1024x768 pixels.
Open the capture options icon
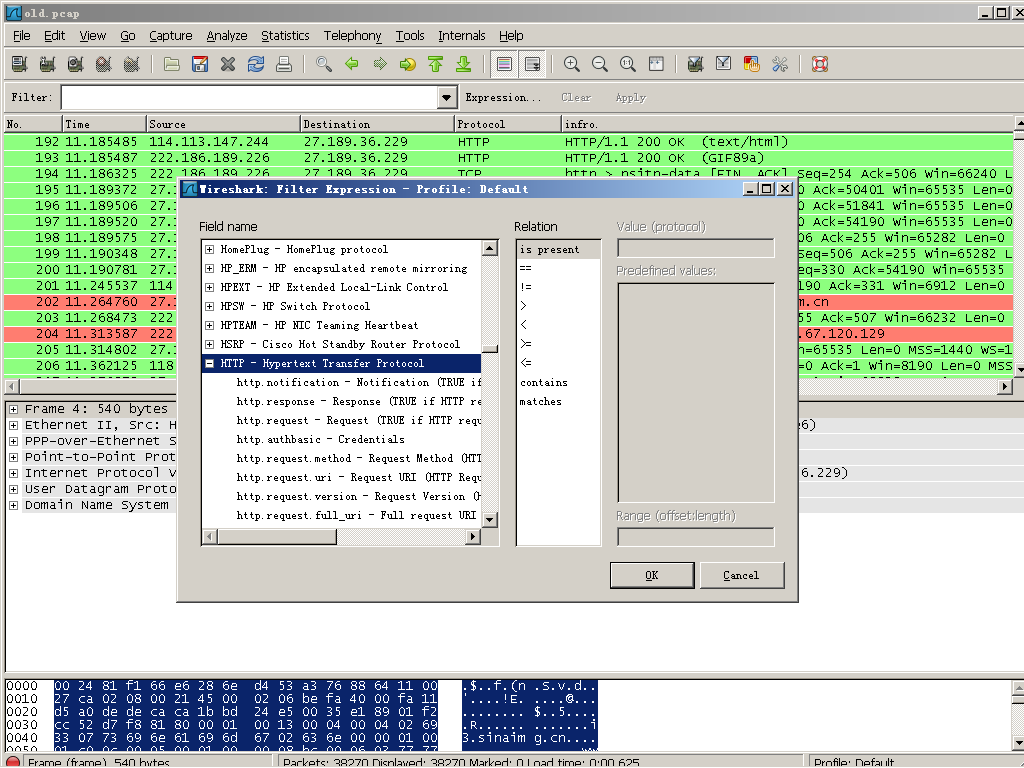47,64
